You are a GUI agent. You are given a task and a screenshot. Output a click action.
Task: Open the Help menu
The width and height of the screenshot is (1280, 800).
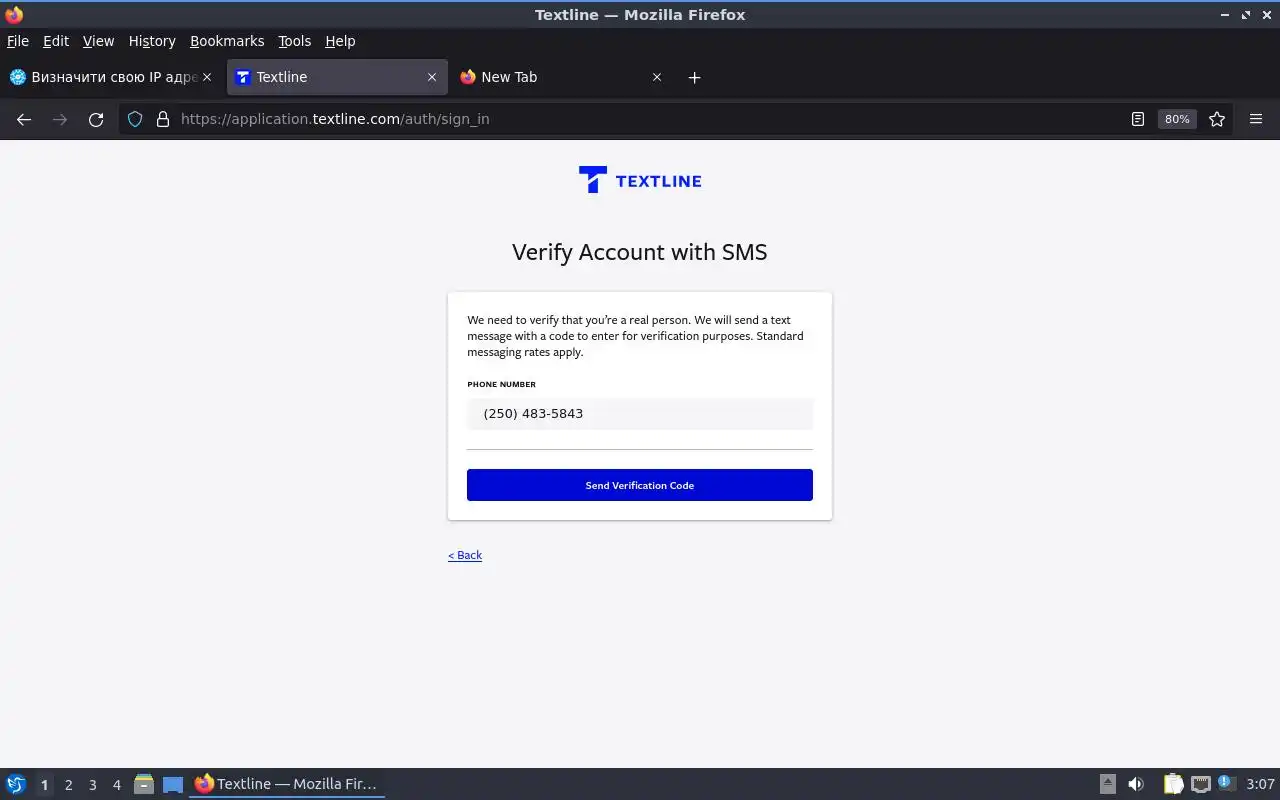[x=340, y=41]
